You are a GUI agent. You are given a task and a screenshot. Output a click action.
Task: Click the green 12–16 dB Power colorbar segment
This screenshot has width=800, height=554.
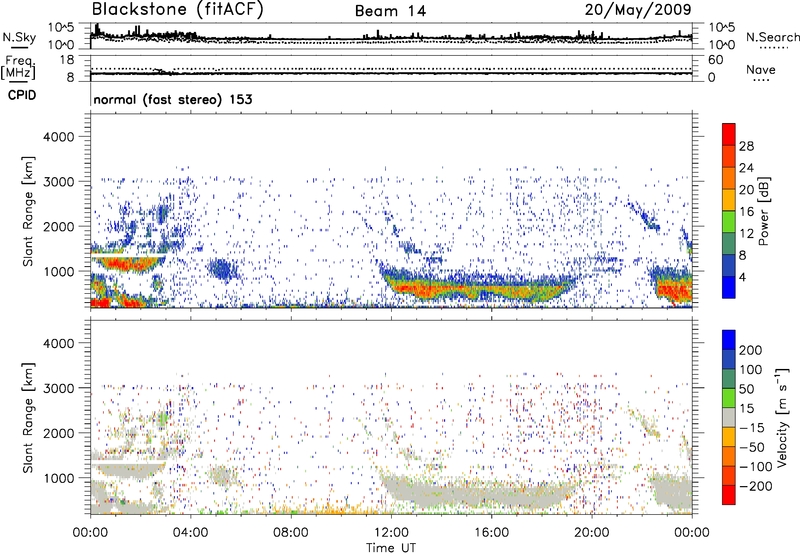[729, 221]
